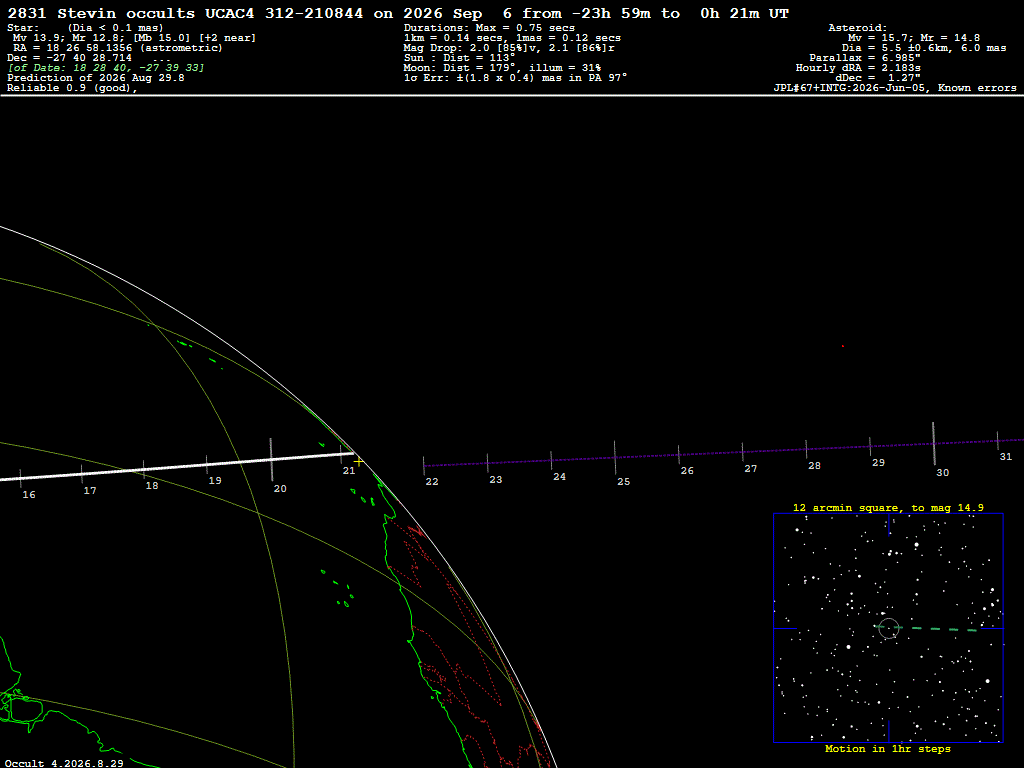The width and height of the screenshot is (1024, 768).
Task: Click the JPL#67+INTG orbit source text
Action: click(849, 88)
